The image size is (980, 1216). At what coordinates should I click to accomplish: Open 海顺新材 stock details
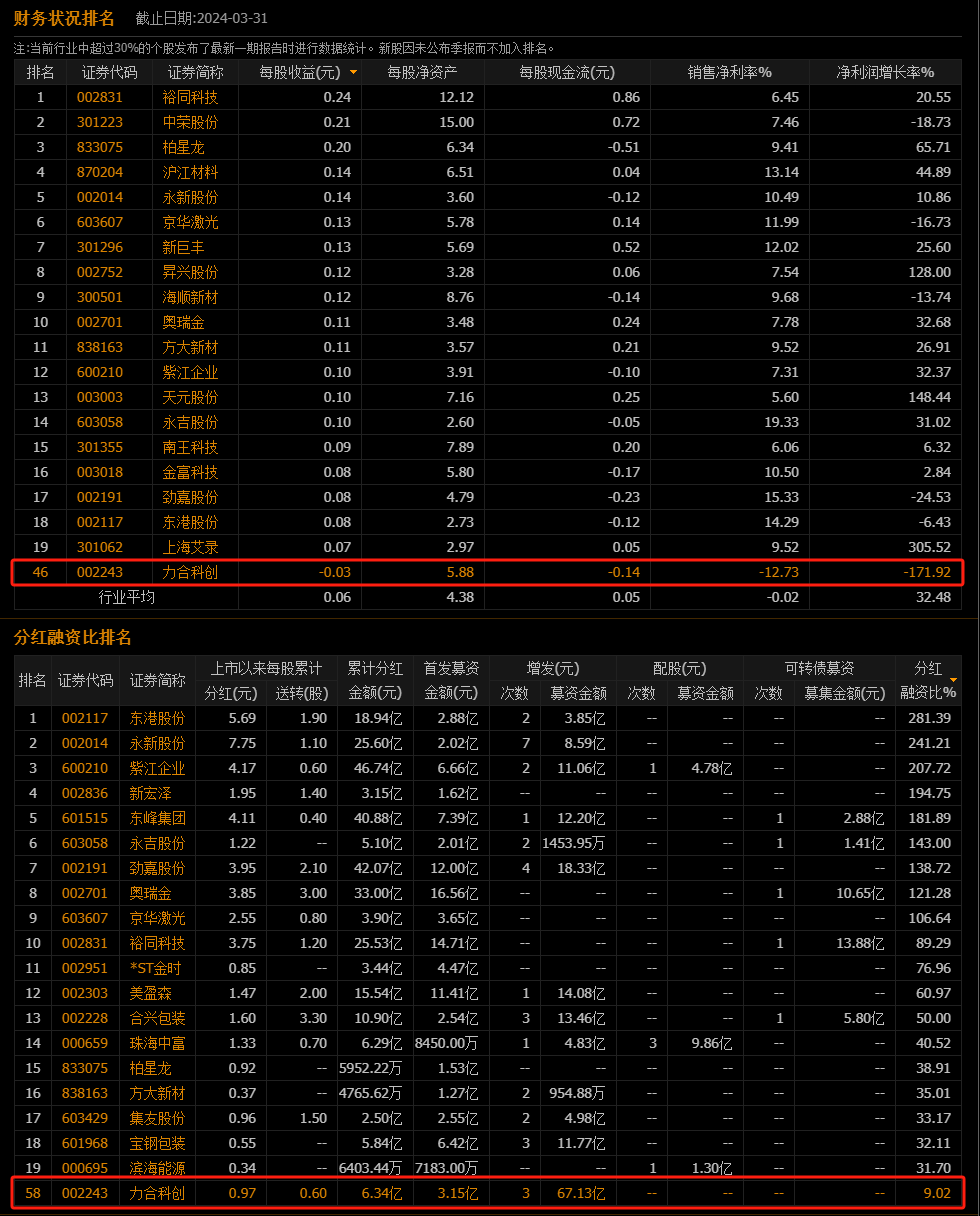(x=190, y=297)
